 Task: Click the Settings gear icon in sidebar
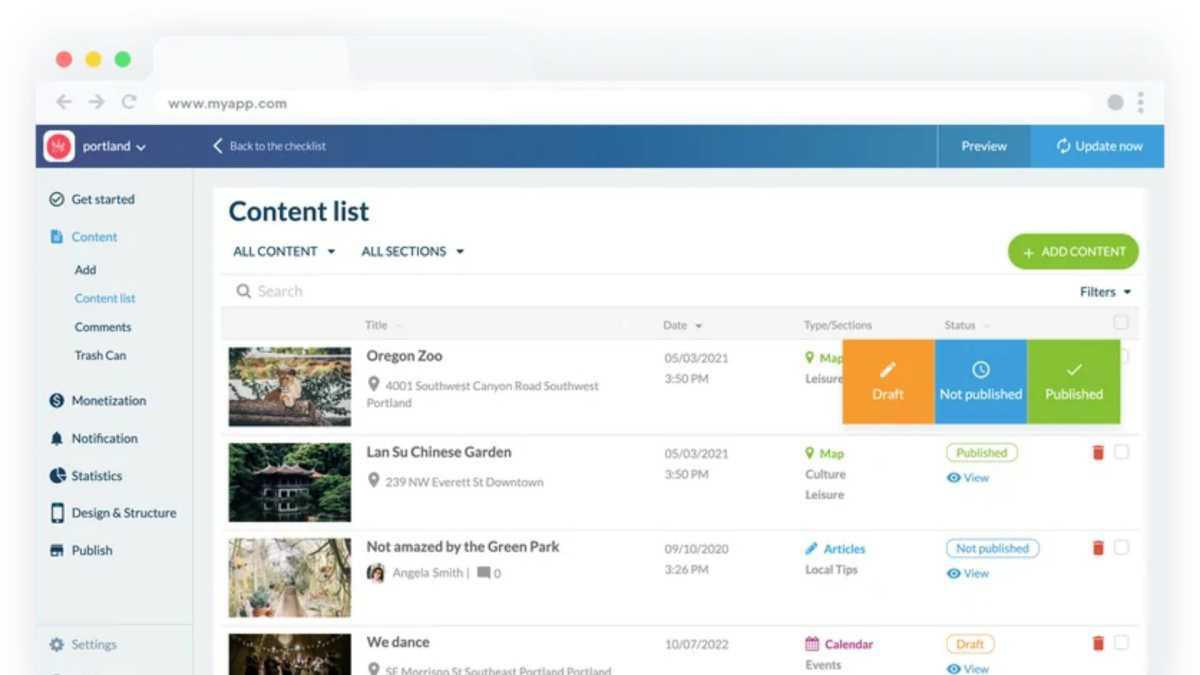57,645
